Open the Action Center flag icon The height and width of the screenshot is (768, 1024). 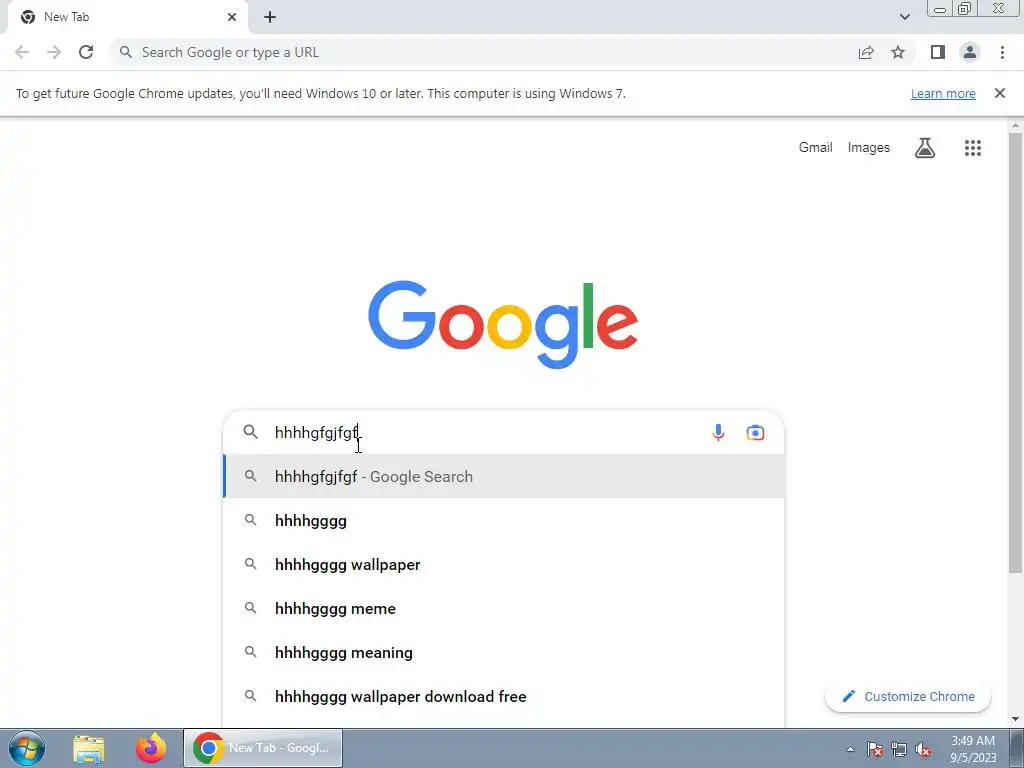[875, 749]
